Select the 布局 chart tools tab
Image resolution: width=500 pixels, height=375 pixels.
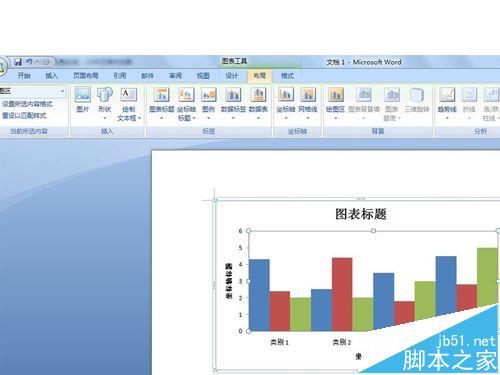[x=260, y=76]
